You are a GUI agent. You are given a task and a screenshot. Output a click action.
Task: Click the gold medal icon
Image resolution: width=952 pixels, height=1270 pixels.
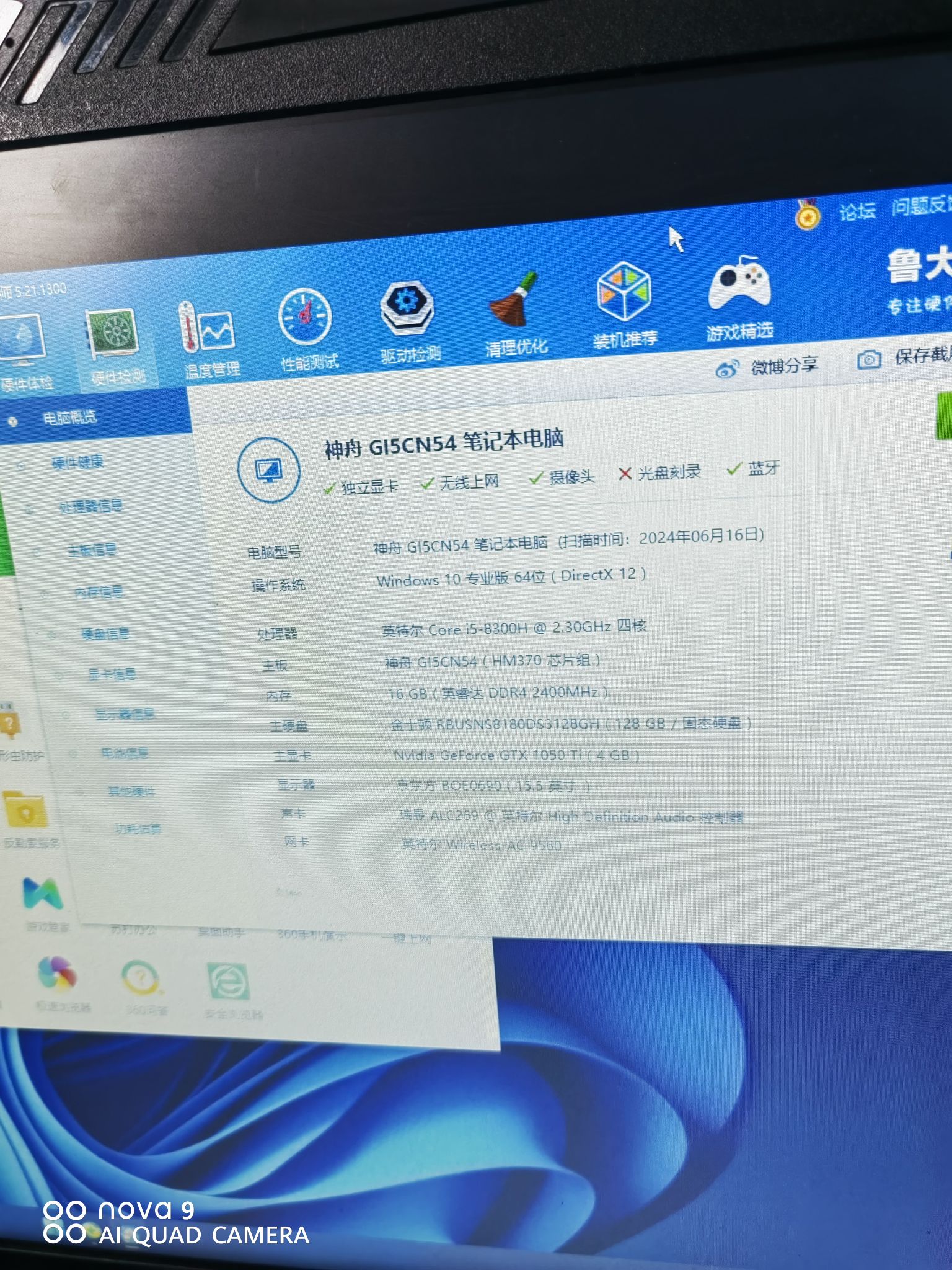(807, 214)
